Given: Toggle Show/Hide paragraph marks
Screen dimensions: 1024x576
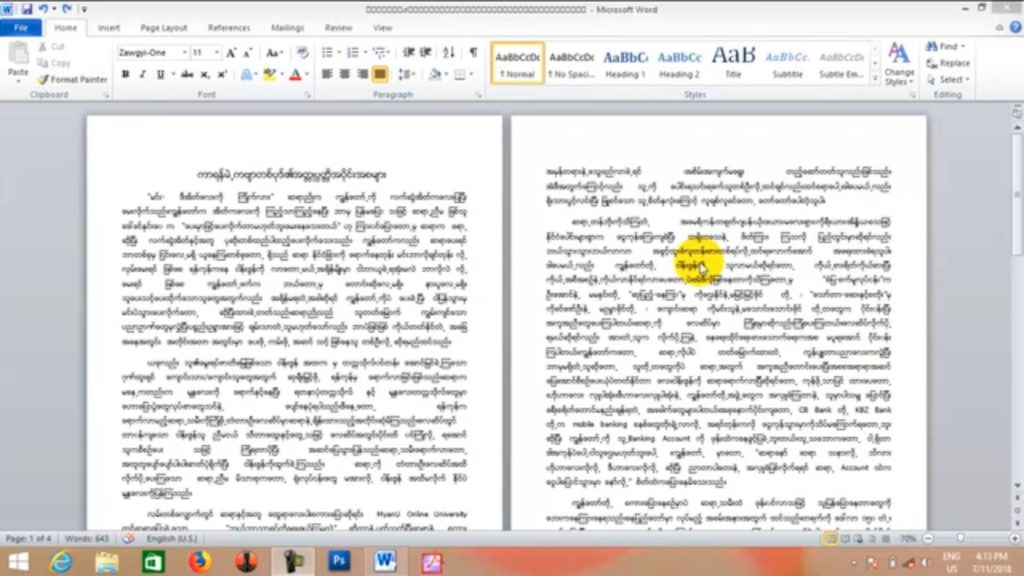Looking at the screenshot, I should [473, 52].
